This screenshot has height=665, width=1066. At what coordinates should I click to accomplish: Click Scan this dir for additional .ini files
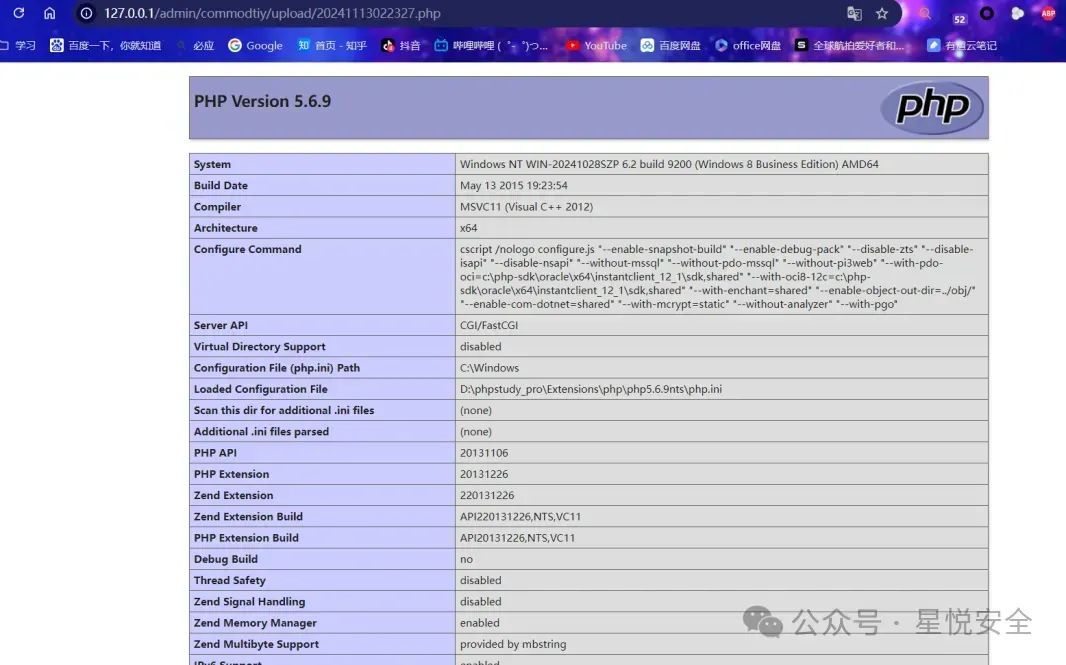click(284, 410)
